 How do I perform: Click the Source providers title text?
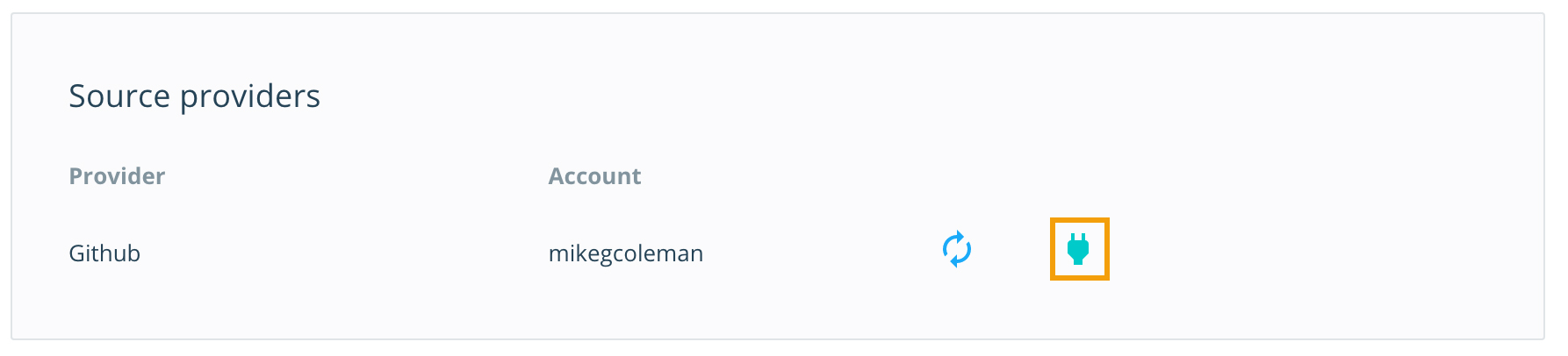pos(194,96)
